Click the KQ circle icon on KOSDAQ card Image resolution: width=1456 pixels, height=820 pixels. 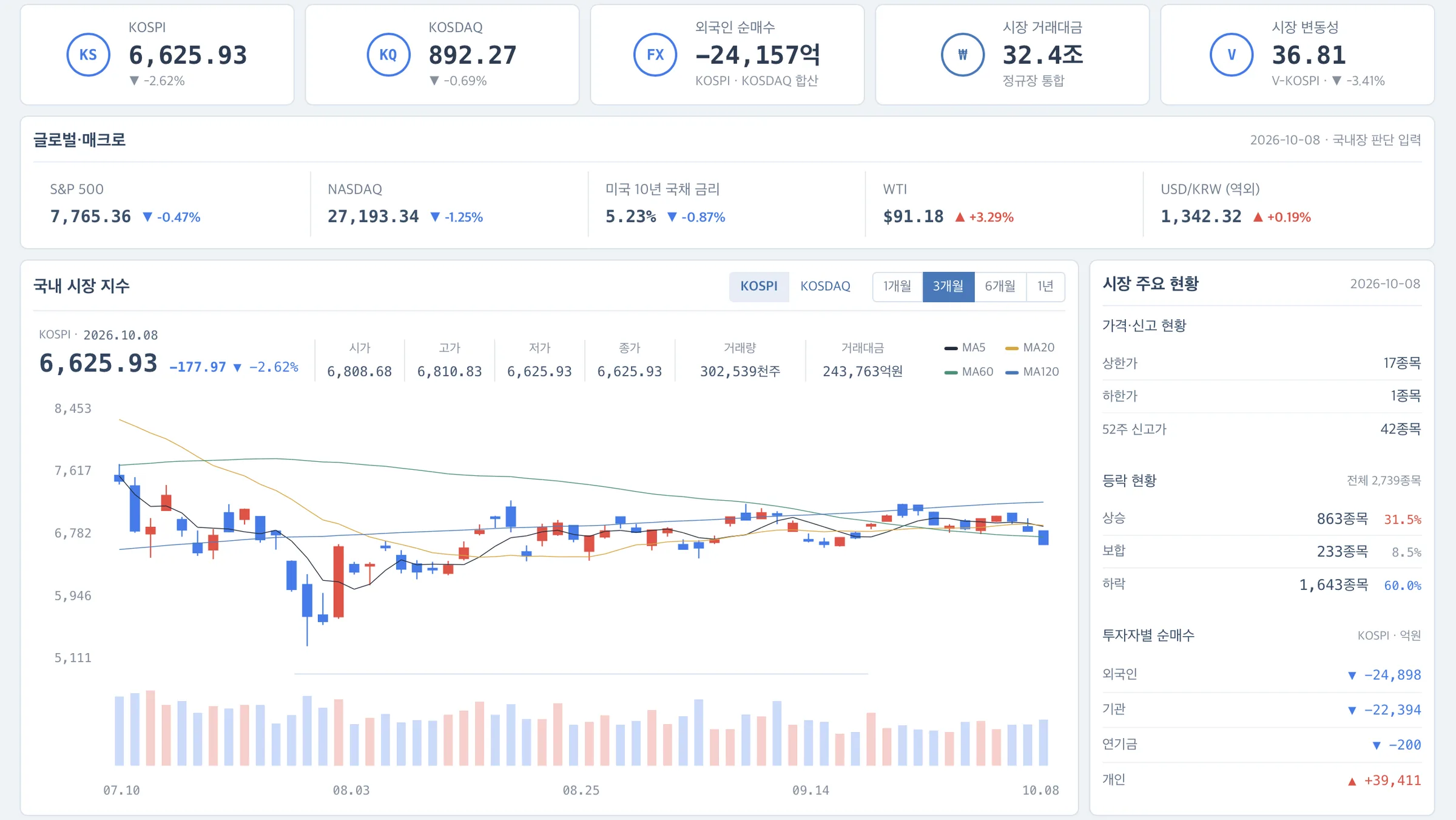[x=388, y=55]
